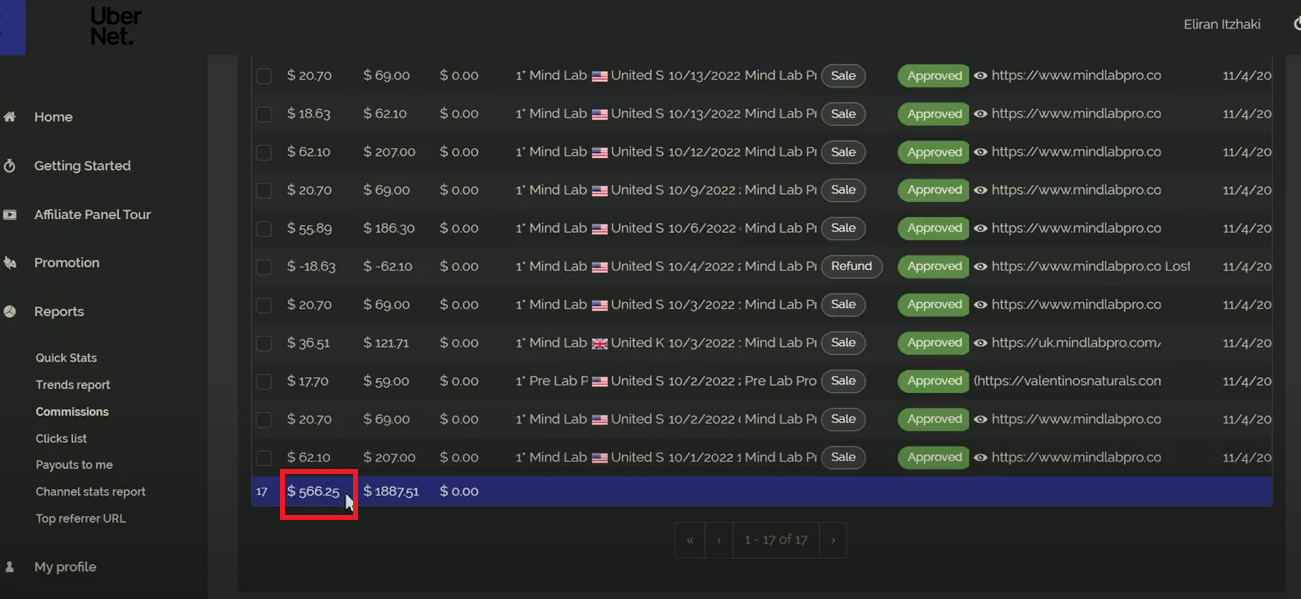This screenshot has height=599, width=1301.
Task: Click the US flag on the $55.89 row
Action: tap(600, 229)
